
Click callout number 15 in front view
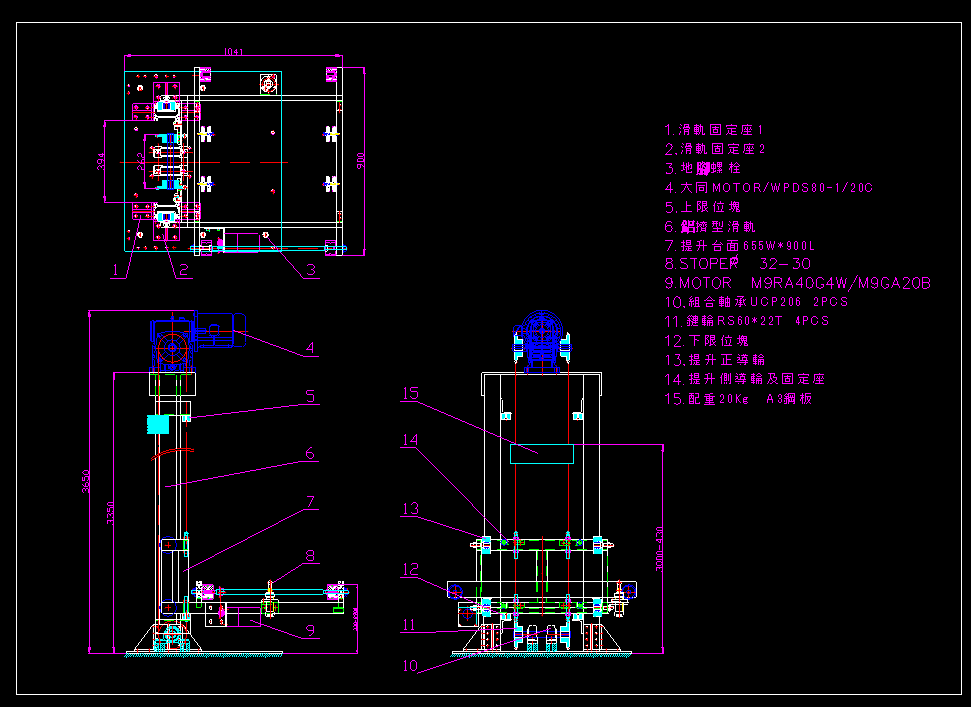point(410,394)
